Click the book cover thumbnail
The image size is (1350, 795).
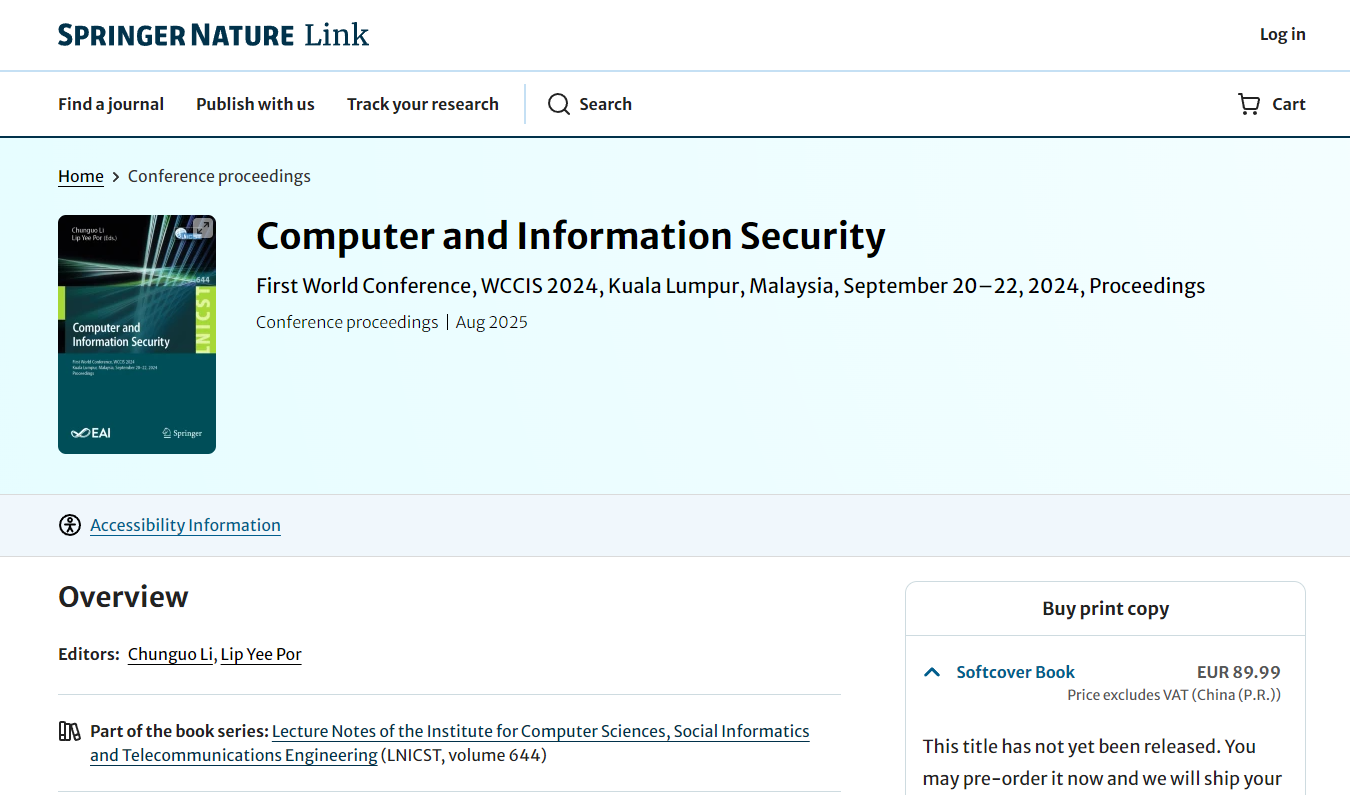click(x=137, y=335)
